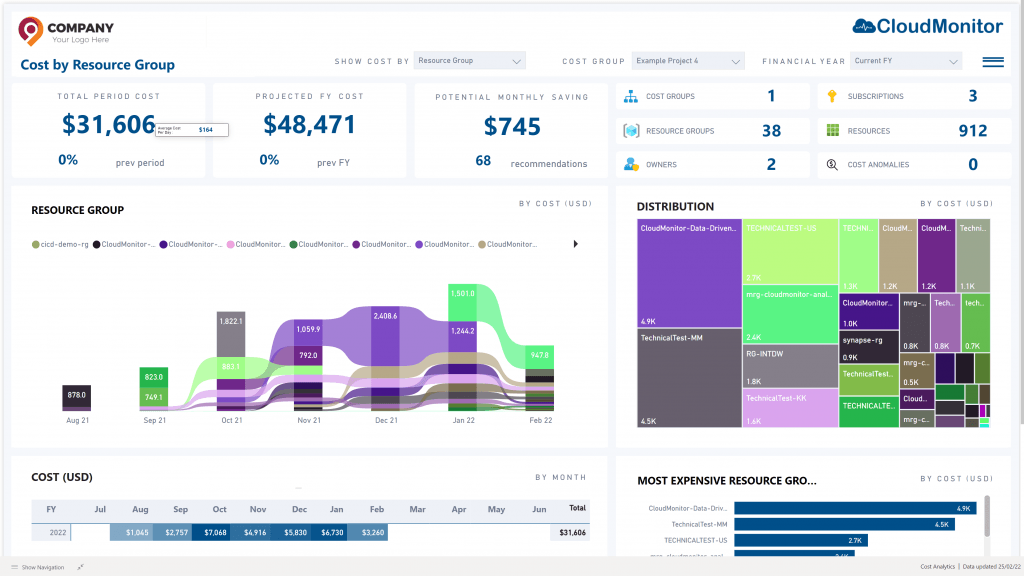Click the Owners people icon
Viewport: 1024px width, 576px height.
click(631, 165)
